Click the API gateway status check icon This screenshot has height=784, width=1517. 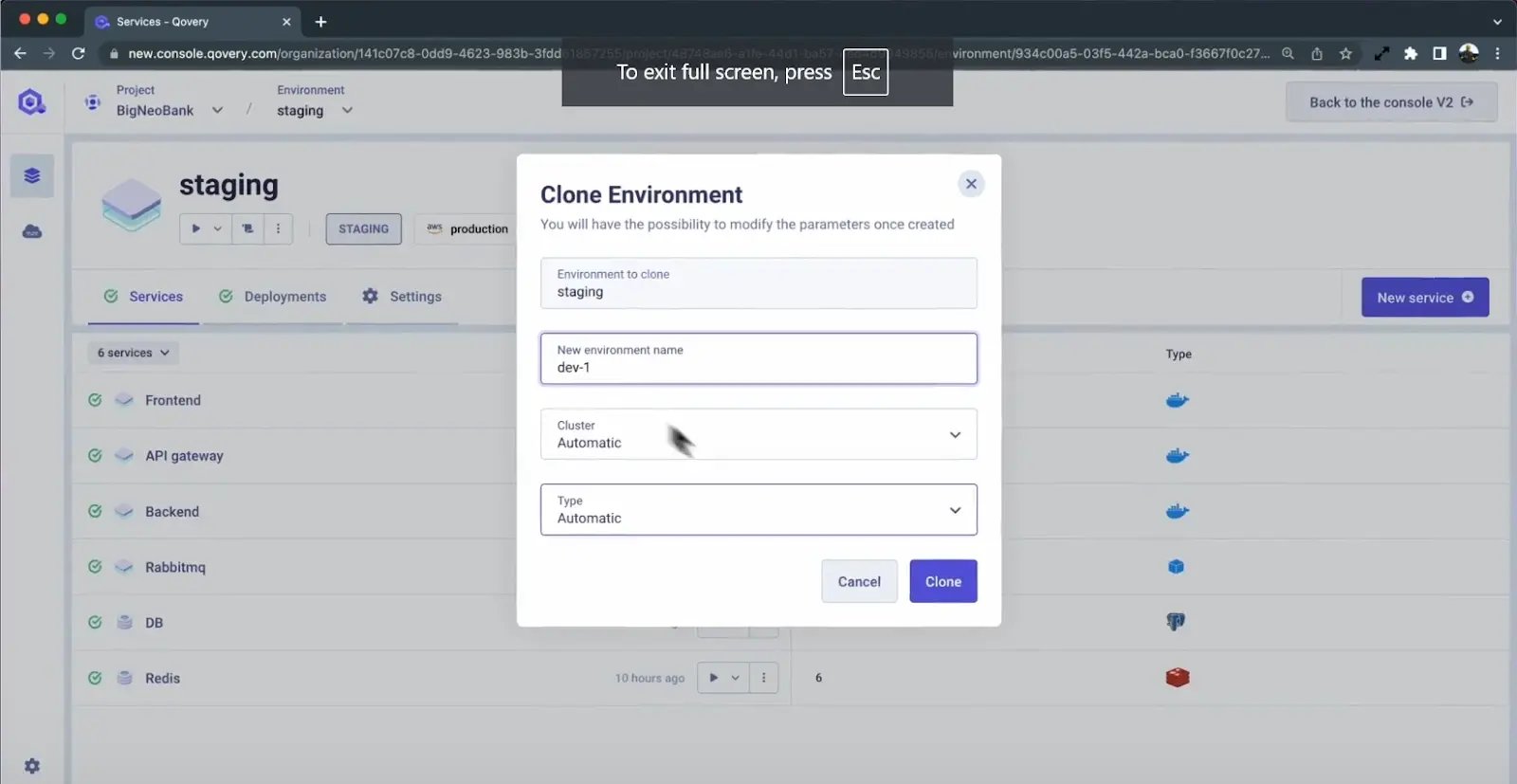point(95,455)
